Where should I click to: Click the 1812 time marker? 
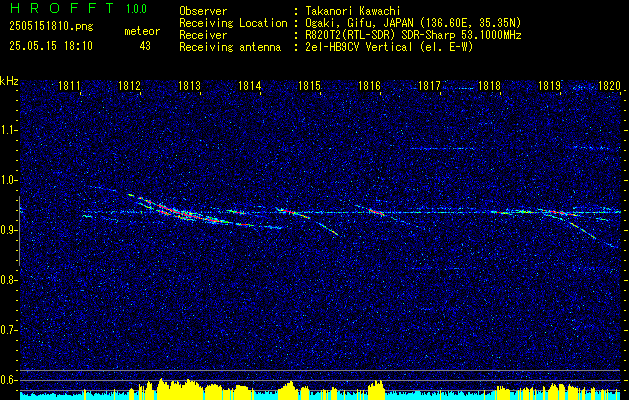pos(129,85)
